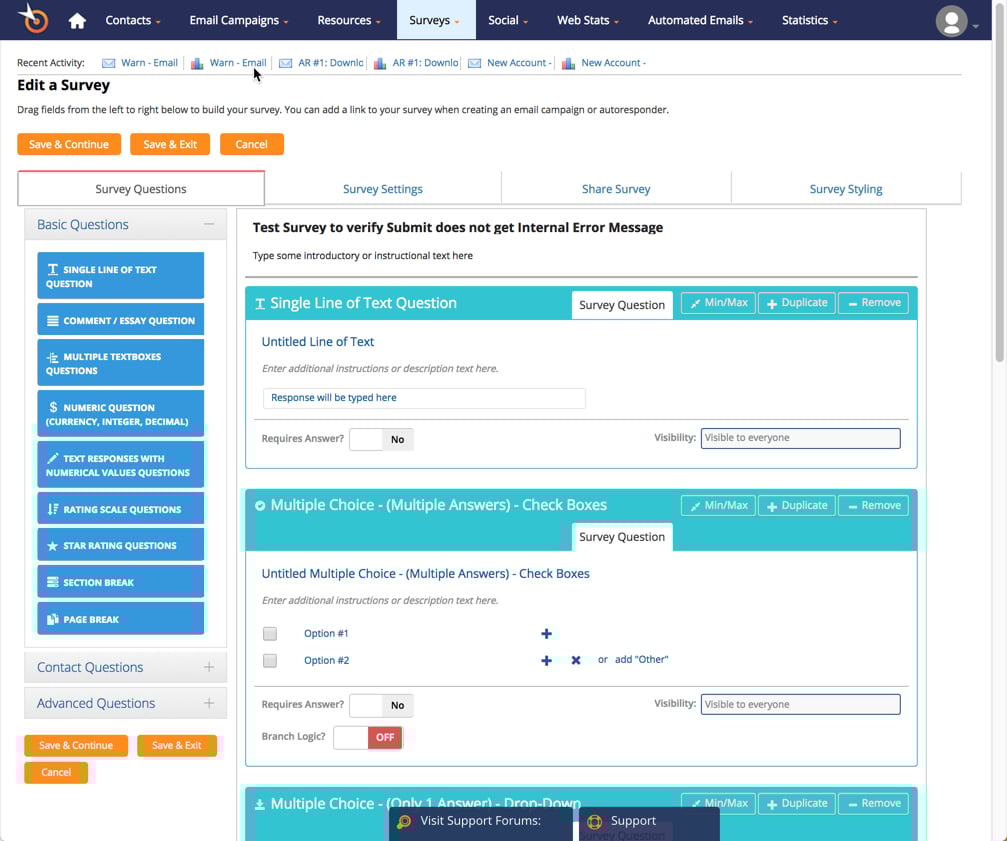The height and width of the screenshot is (841, 1007).
Task: Pick the Numeric Question block
Action: coord(121,414)
